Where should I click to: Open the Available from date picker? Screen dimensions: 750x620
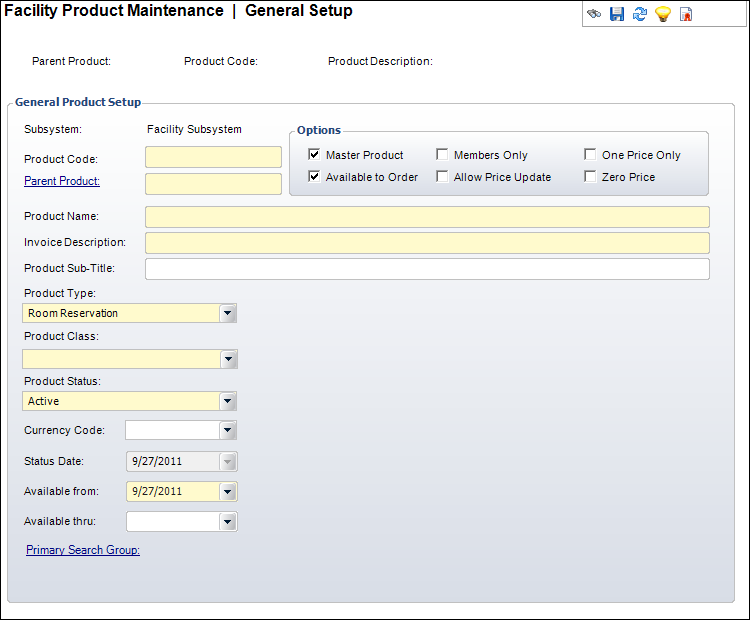[229, 491]
